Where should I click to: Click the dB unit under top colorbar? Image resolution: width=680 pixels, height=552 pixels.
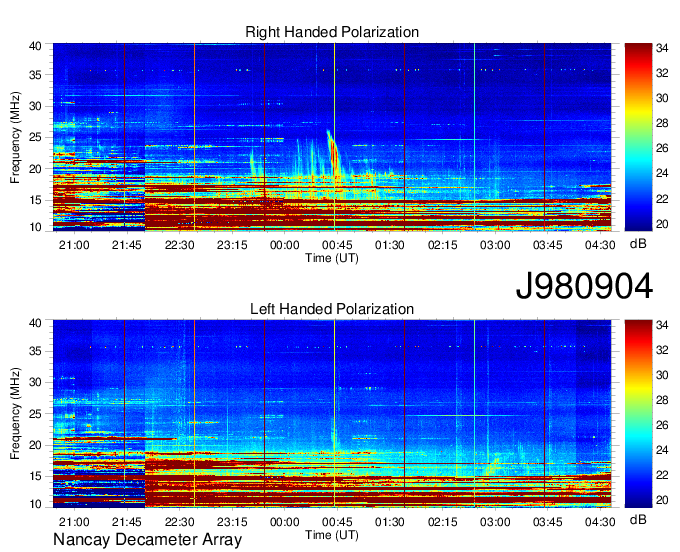[x=638, y=244]
